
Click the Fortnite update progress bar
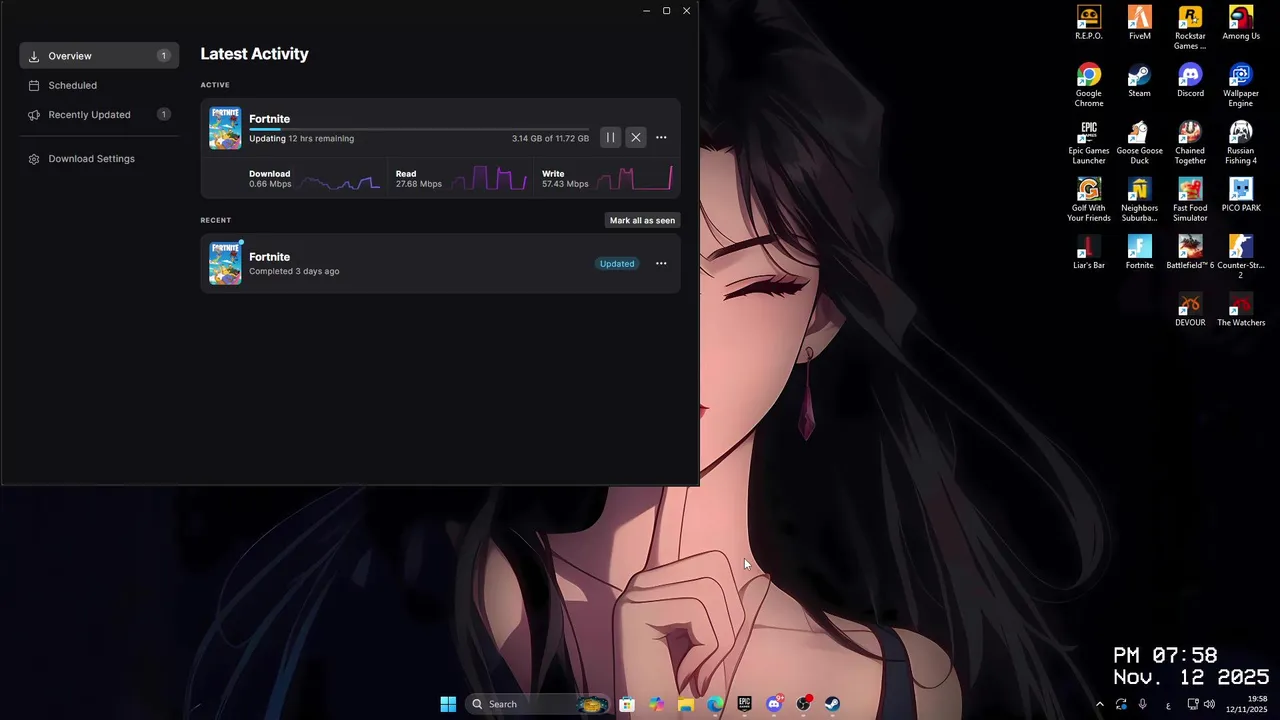click(x=419, y=129)
